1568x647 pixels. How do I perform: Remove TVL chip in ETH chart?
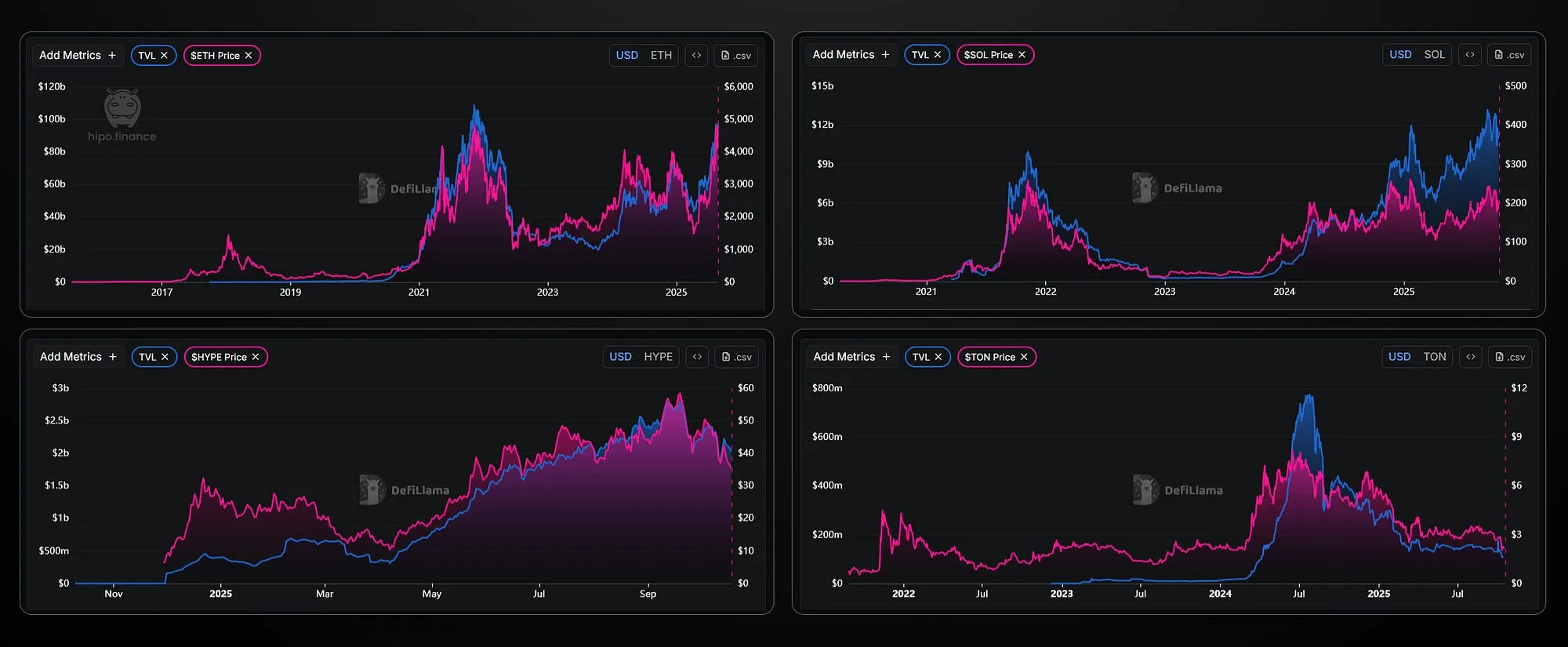point(164,56)
